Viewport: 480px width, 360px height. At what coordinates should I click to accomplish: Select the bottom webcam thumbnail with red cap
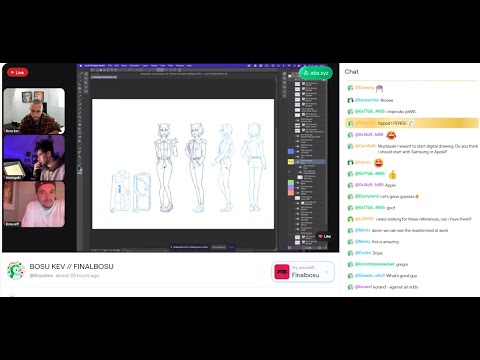click(34, 204)
